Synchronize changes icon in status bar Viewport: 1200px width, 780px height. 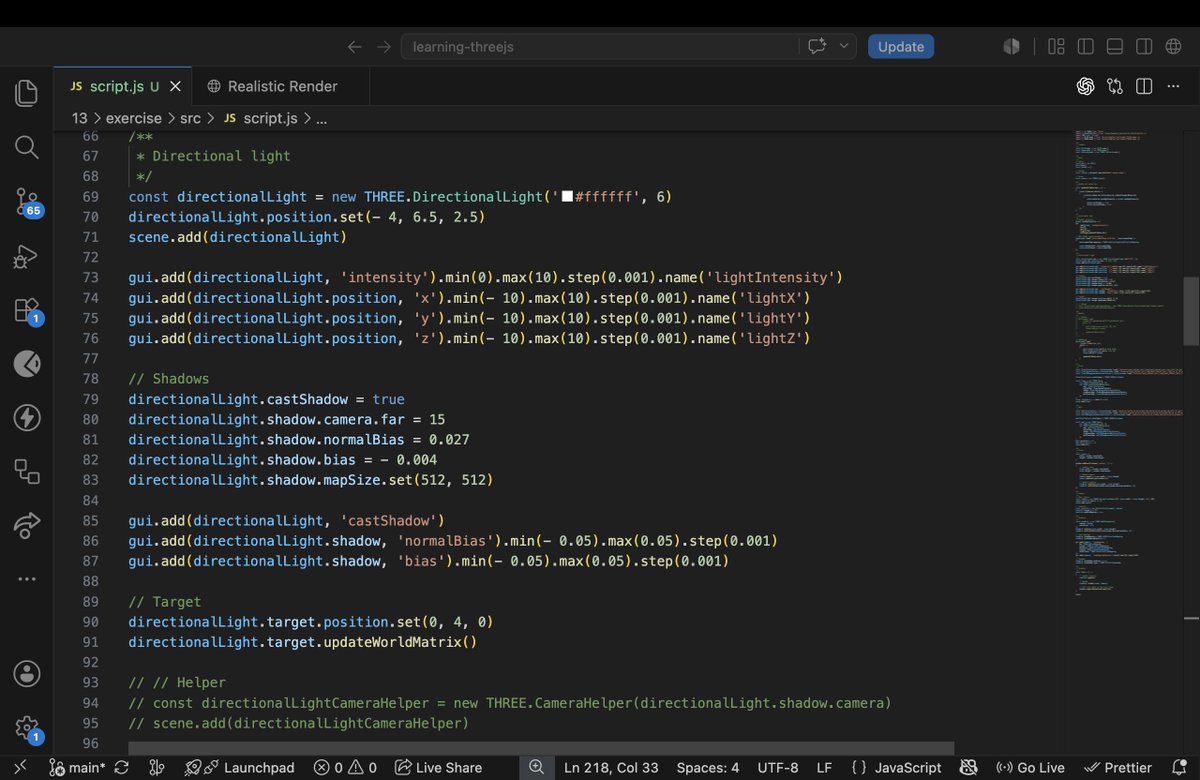pos(122,768)
